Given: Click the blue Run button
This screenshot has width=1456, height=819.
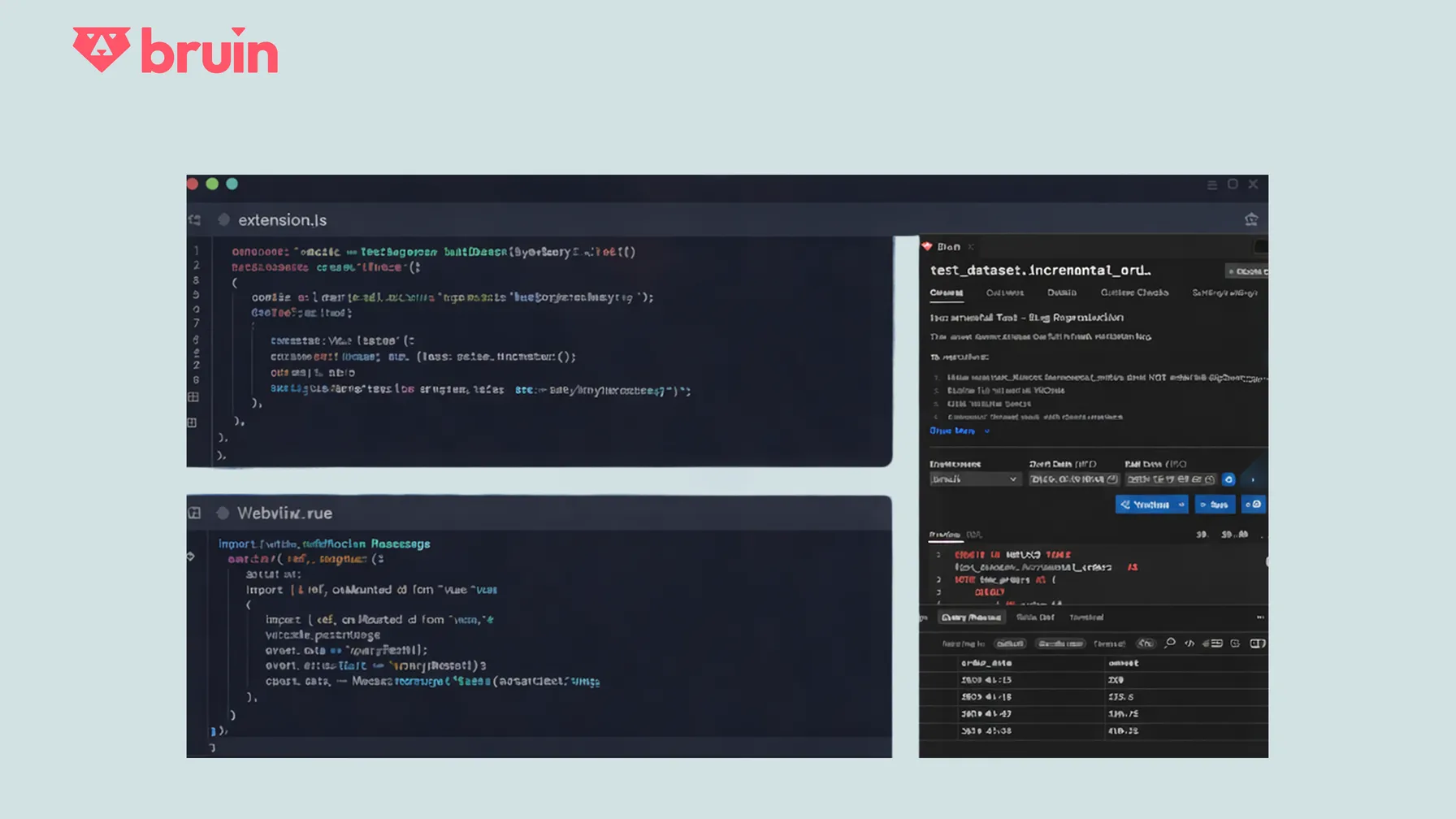Looking at the screenshot, I should (x=1215, y=505).
